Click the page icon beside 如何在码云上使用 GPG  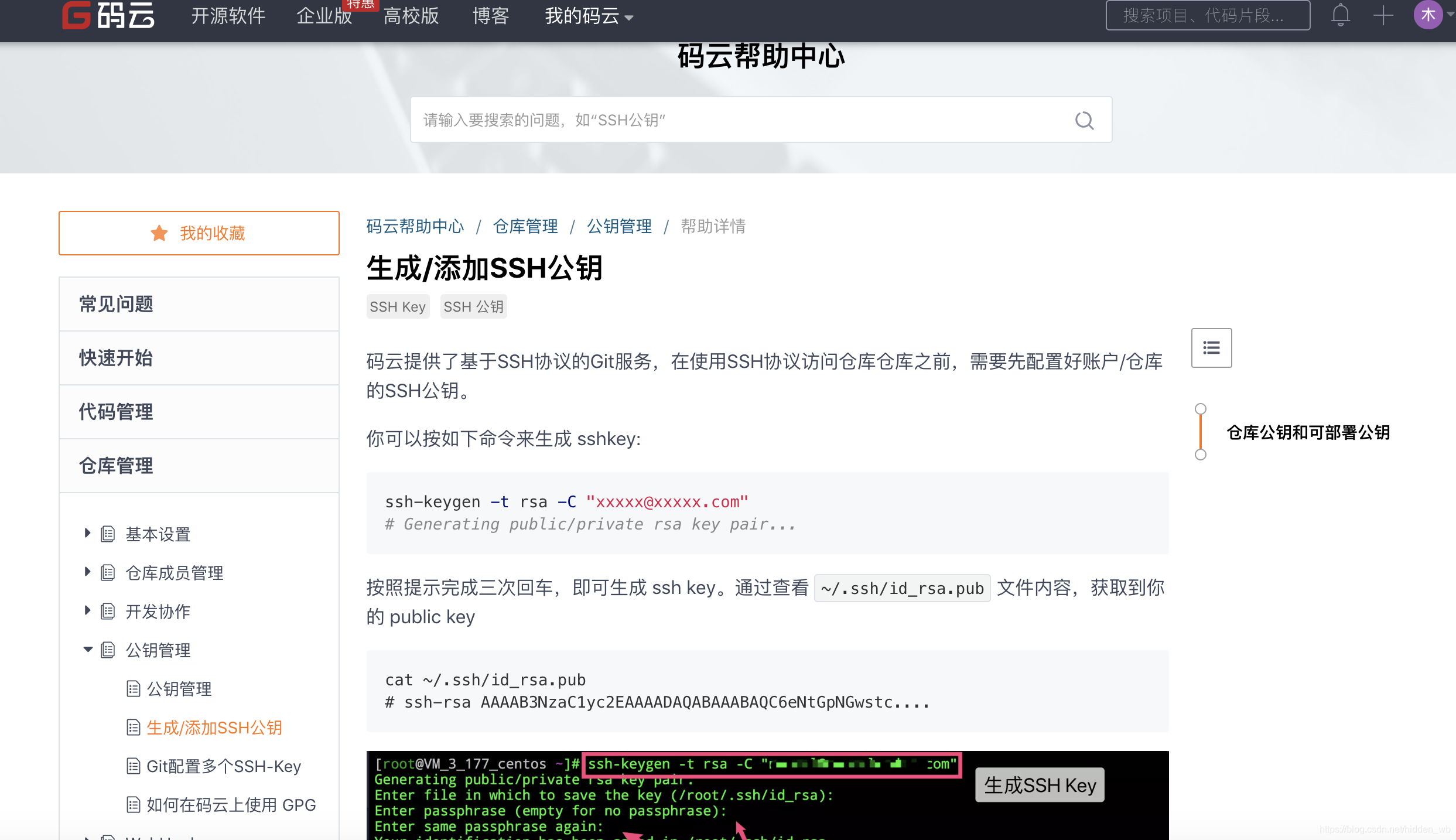[134, 804]
